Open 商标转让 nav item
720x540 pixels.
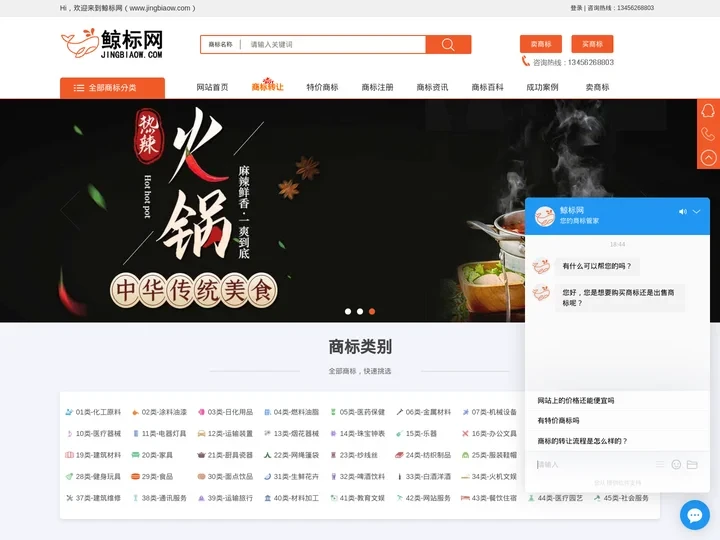pyautogui.click(x=267, y=87)
